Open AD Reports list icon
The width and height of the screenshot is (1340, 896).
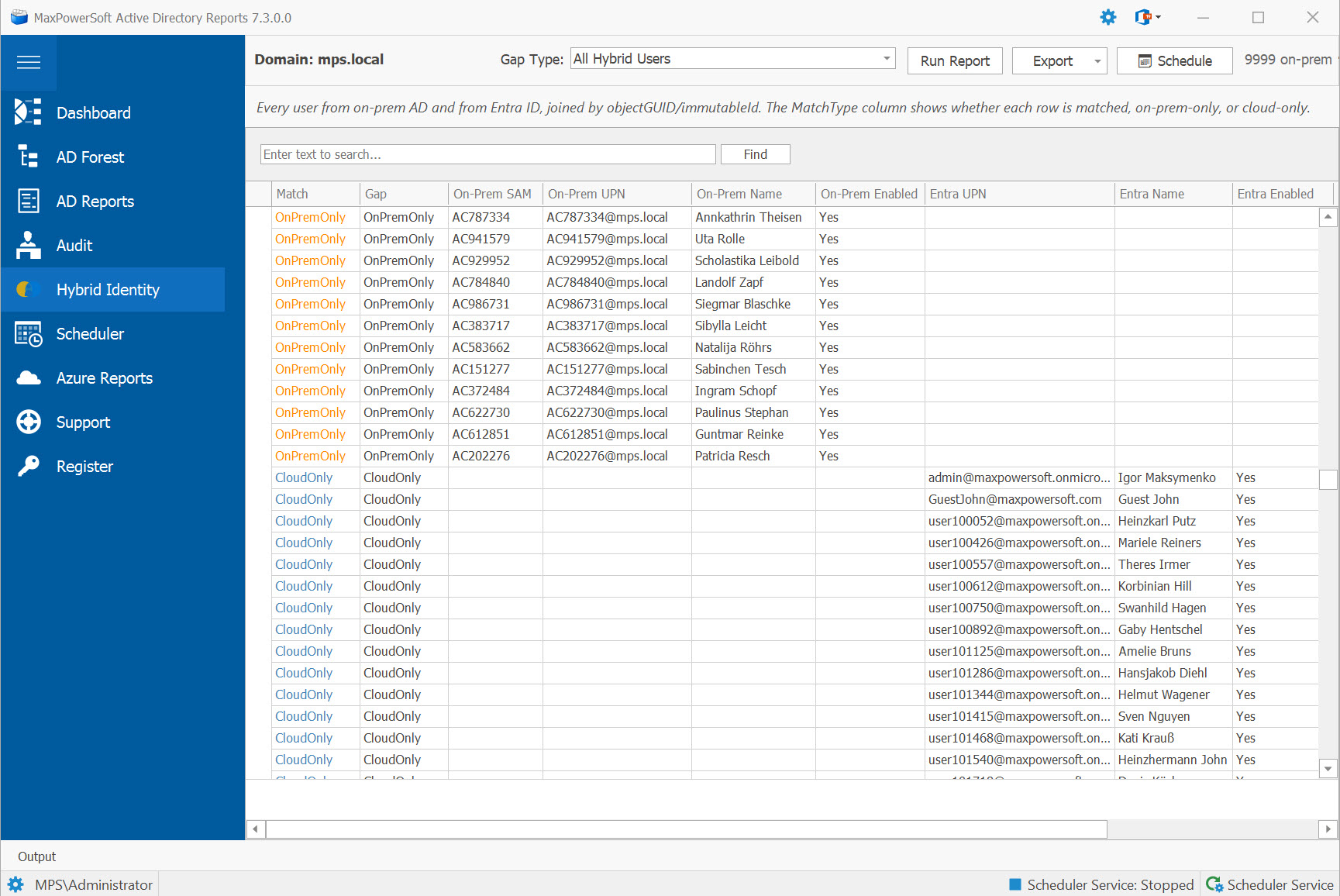(x=29, y=201)
